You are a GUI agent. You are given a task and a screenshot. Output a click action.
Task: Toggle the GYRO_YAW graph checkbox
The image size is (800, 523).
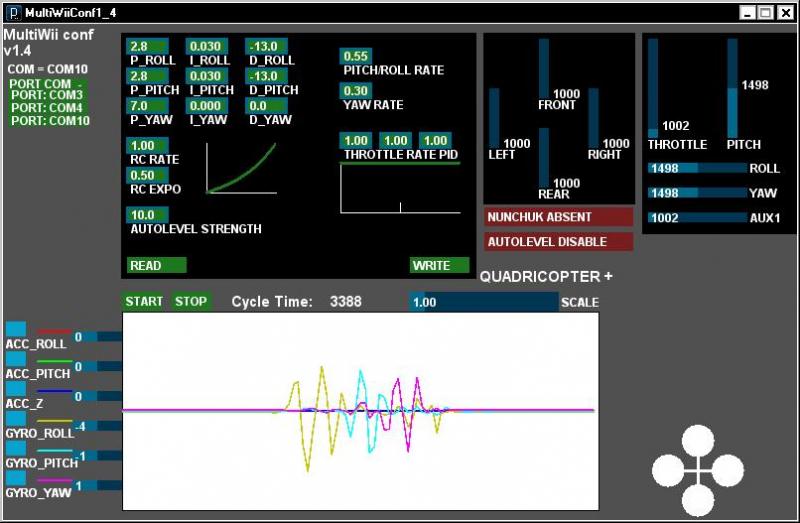point(16,478)
